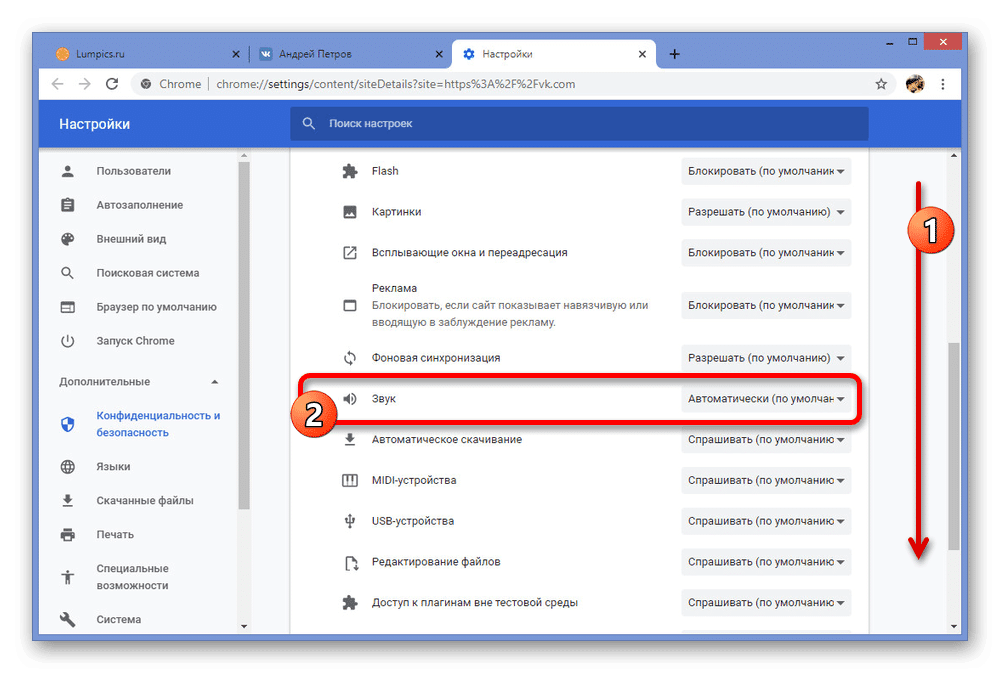Click the address bar URL
Viewport: 1000px width, 673px height.
click(x=395, y=84)
